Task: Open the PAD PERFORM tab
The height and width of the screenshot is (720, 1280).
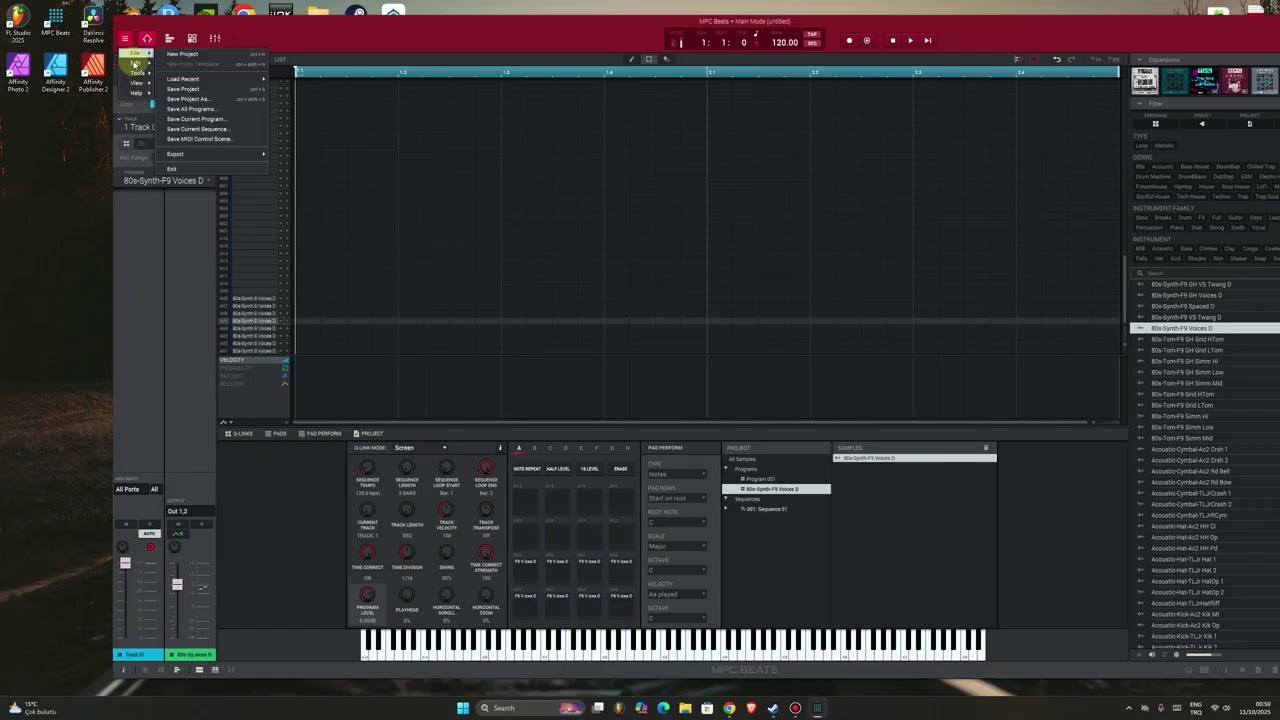Action: pyautogui.click(x=320, y=434)
